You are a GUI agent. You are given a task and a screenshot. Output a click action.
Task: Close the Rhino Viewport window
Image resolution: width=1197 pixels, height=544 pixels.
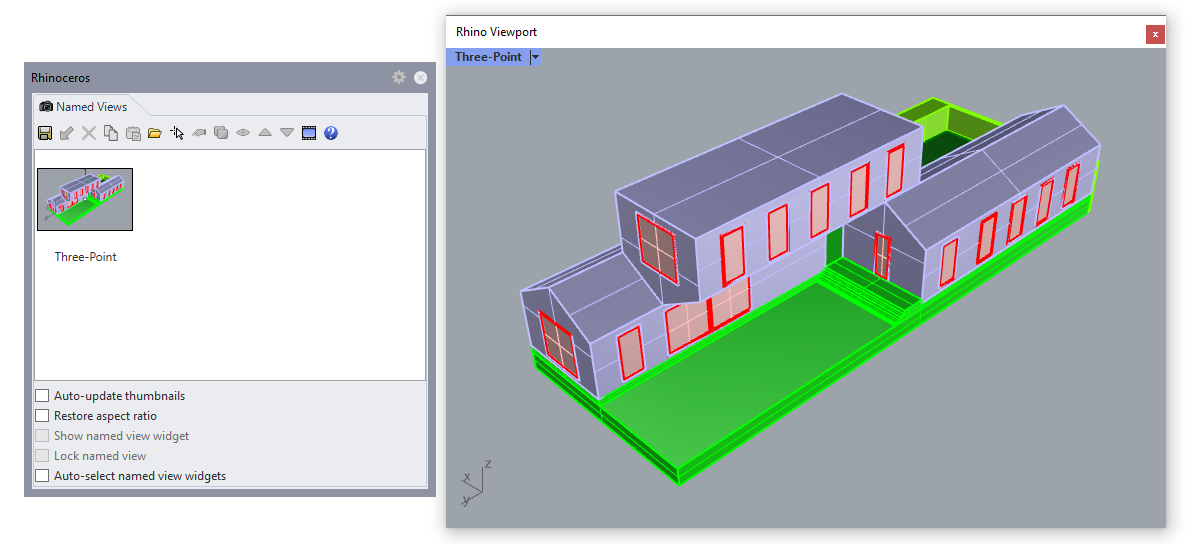click(1155, 34)
